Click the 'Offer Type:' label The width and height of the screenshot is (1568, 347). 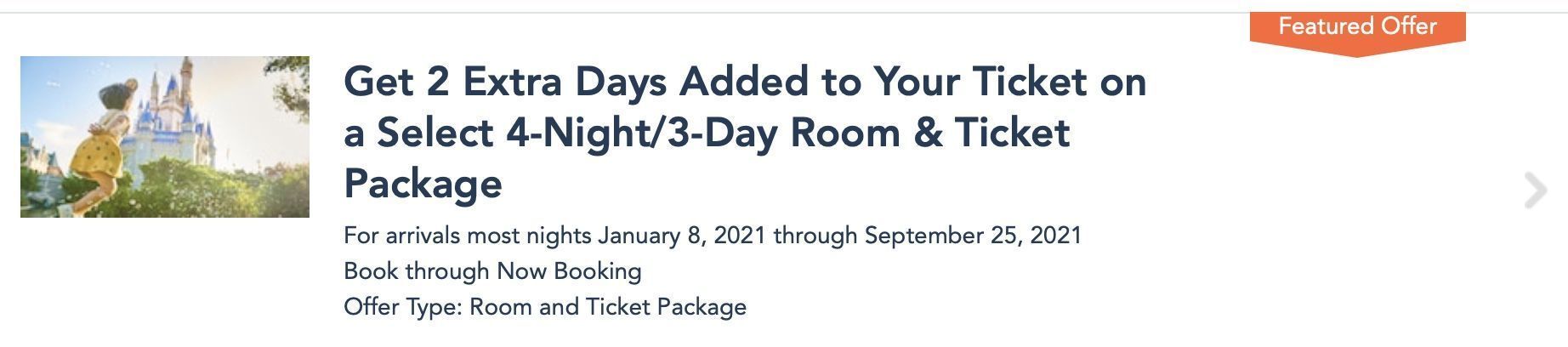point(403,307)
